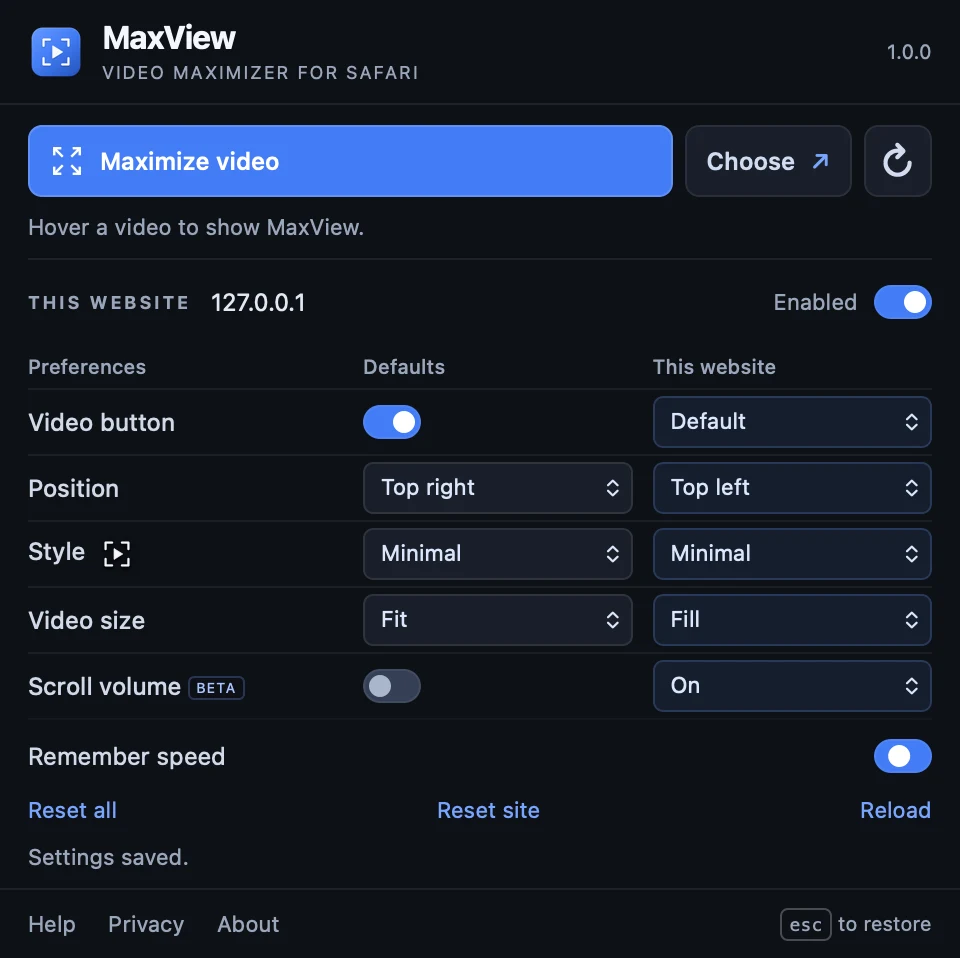Open the Style Defaults dropdown showing Minimal
Image resolution: width=960 pixels, height=958 pixels.
coord(497,554)
